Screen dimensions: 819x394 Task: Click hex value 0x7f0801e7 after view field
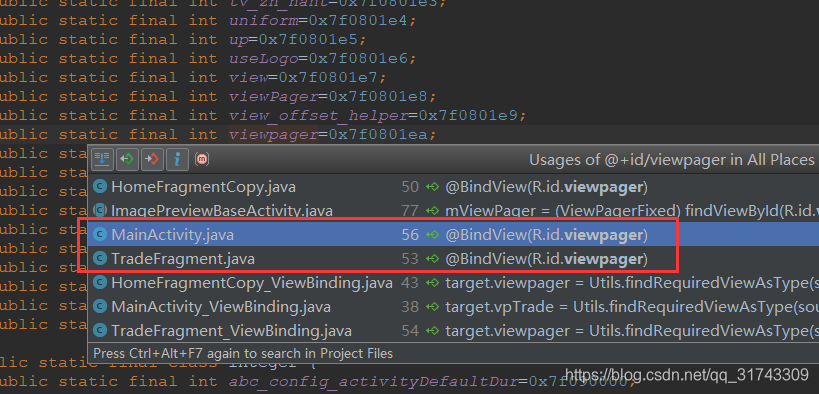[328, 77]
